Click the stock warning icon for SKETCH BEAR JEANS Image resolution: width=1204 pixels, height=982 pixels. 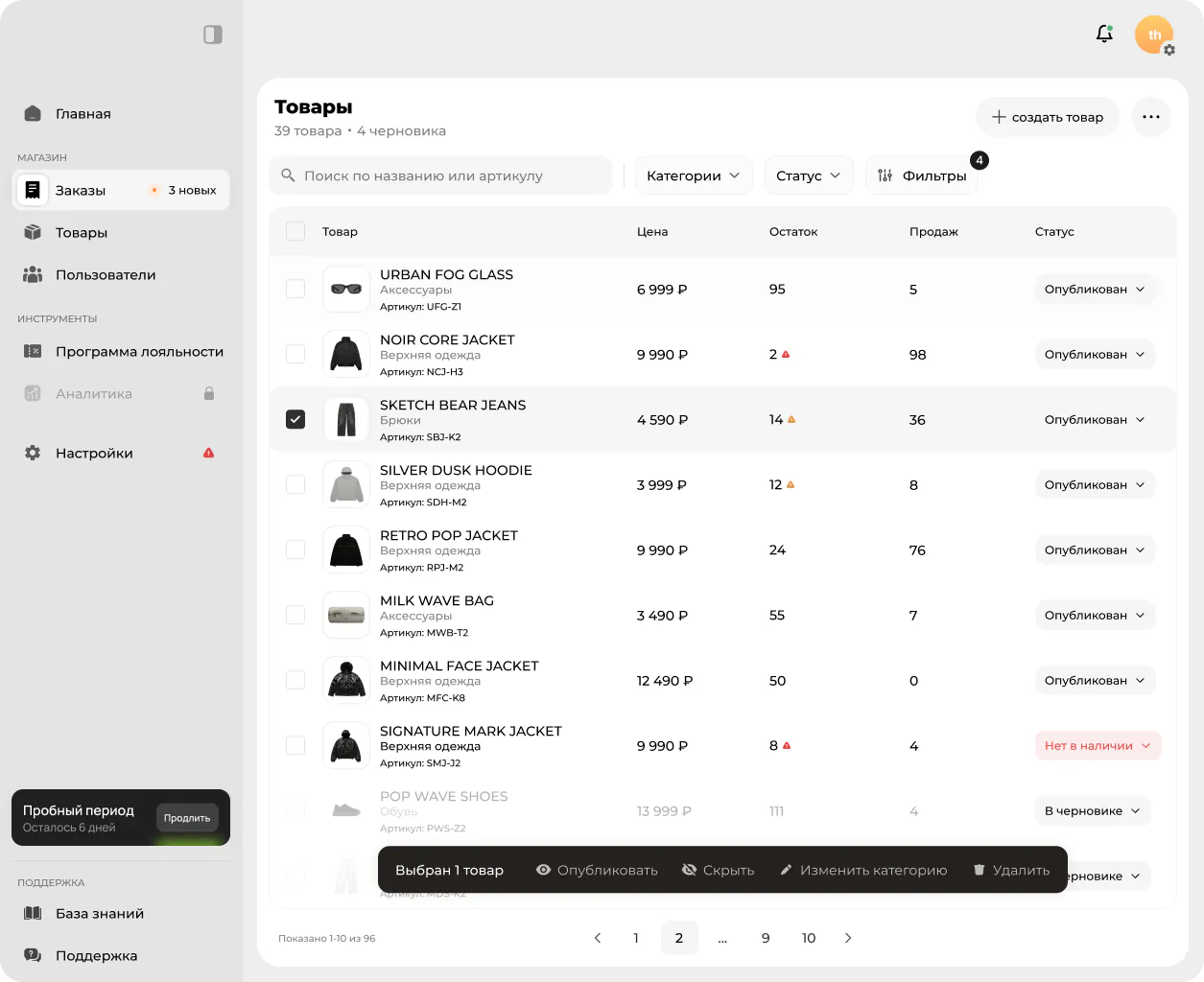click(791, 420)
